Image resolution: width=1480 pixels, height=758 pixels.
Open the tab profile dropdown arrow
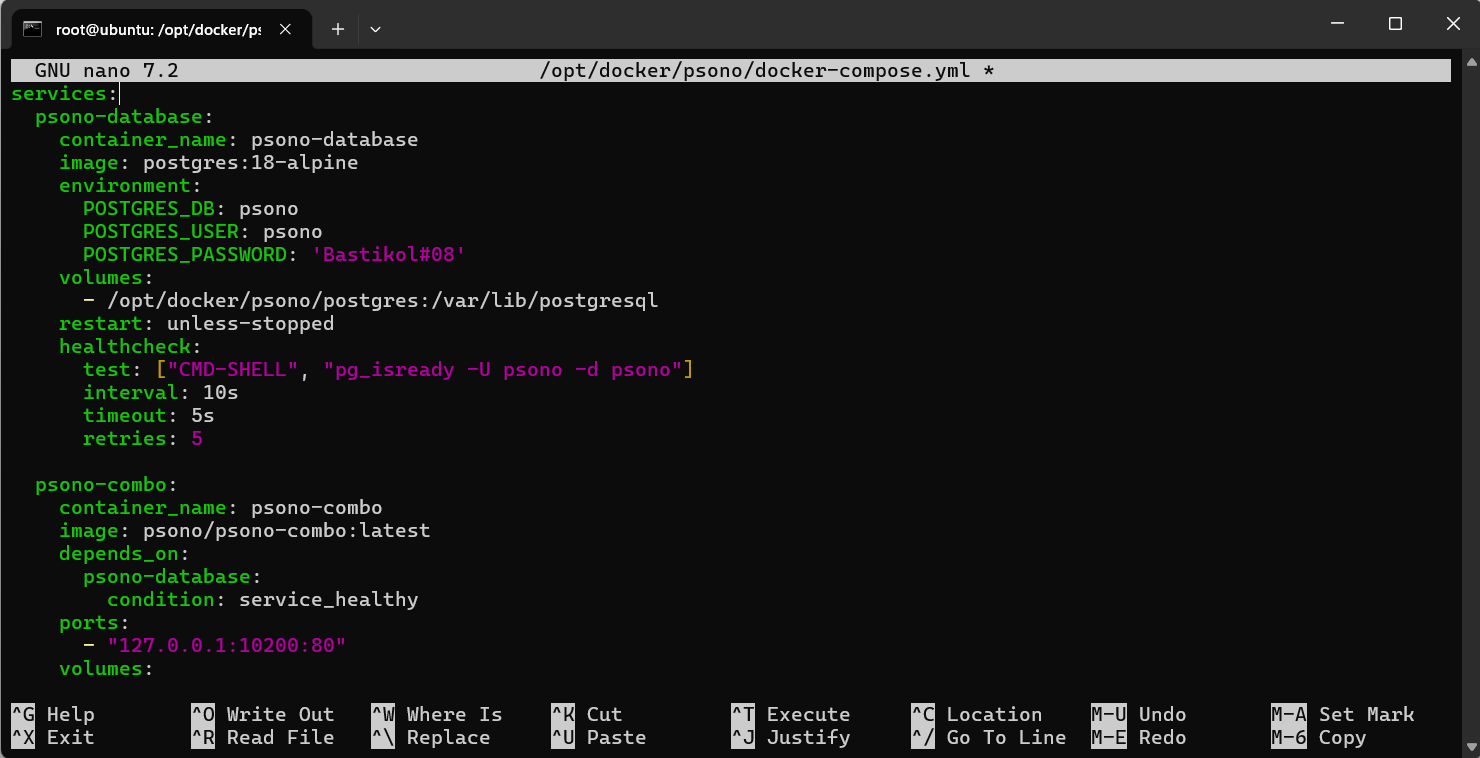pos(375,29)
